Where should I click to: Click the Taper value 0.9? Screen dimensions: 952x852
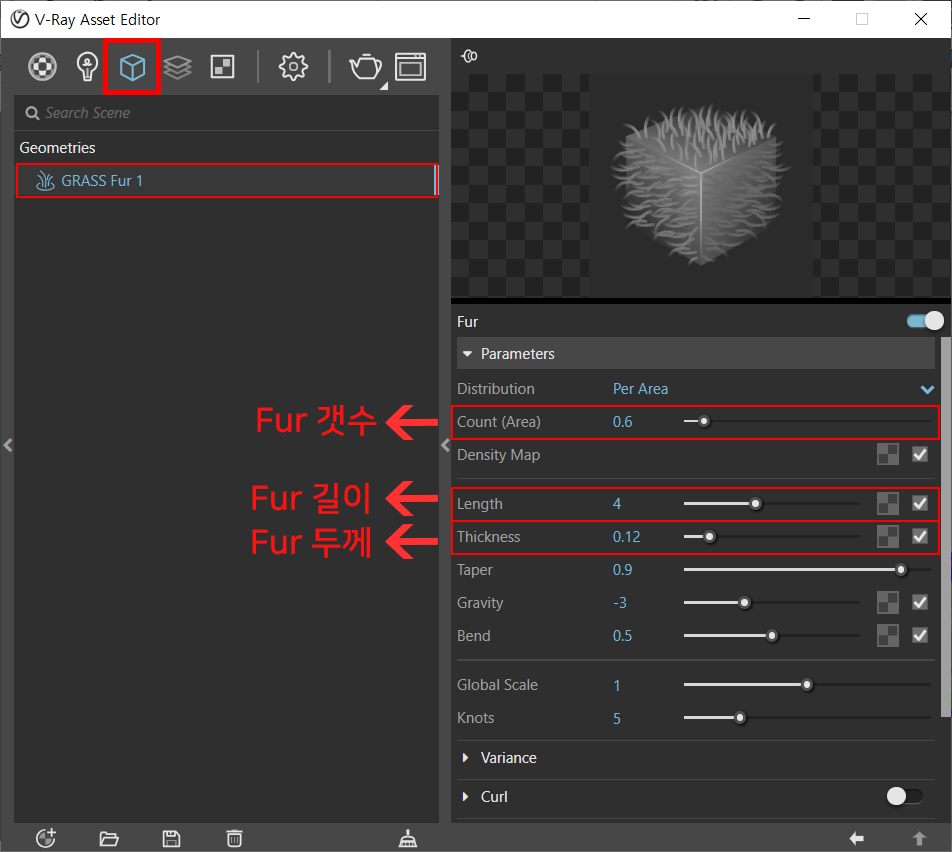pos(622,570)
